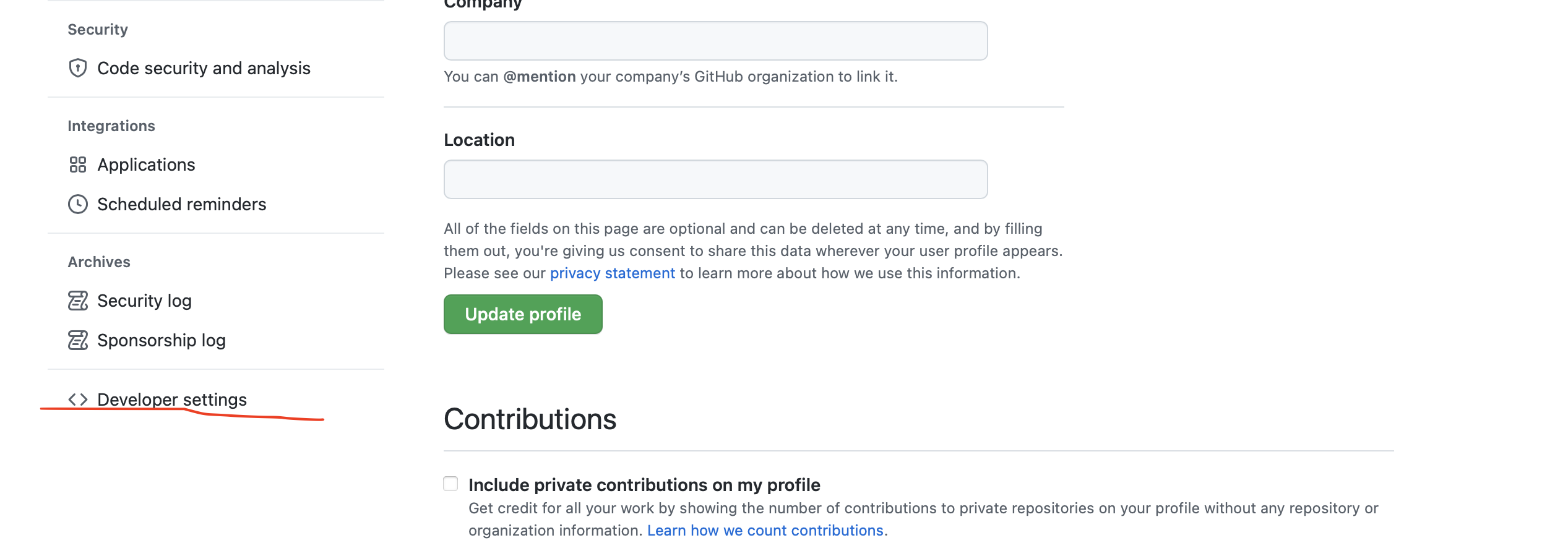
Task: Follow "Learn how we count contributions" link
Action: [x=765, y=531]
